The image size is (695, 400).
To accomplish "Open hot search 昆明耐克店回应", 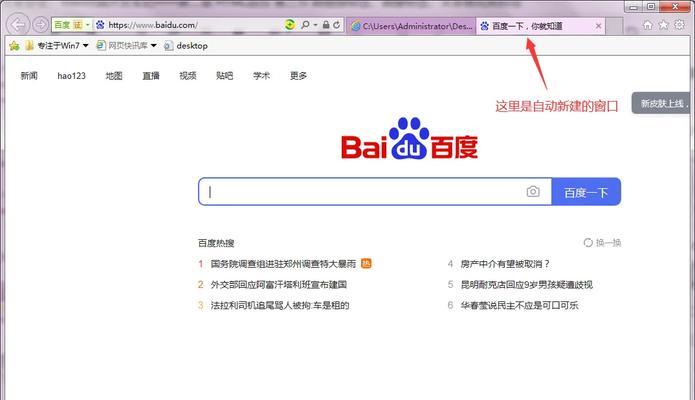I will click(527, 285).
